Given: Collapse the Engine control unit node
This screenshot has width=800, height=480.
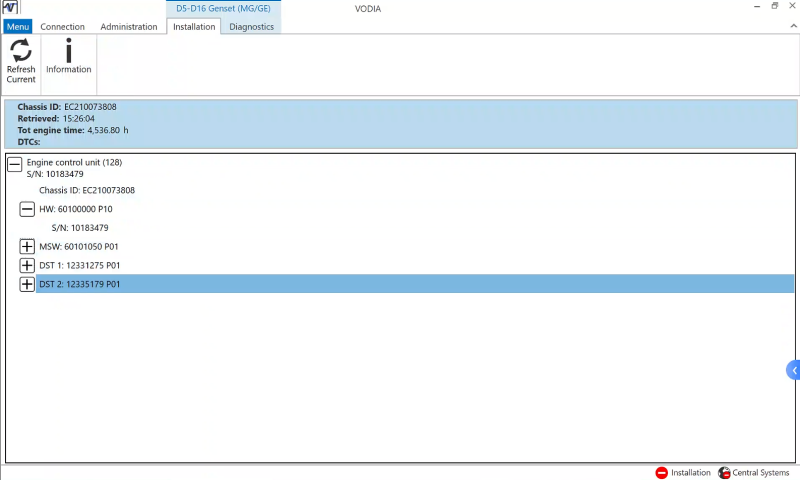Looking at the screenshot, I should click(x=14, y=162).
